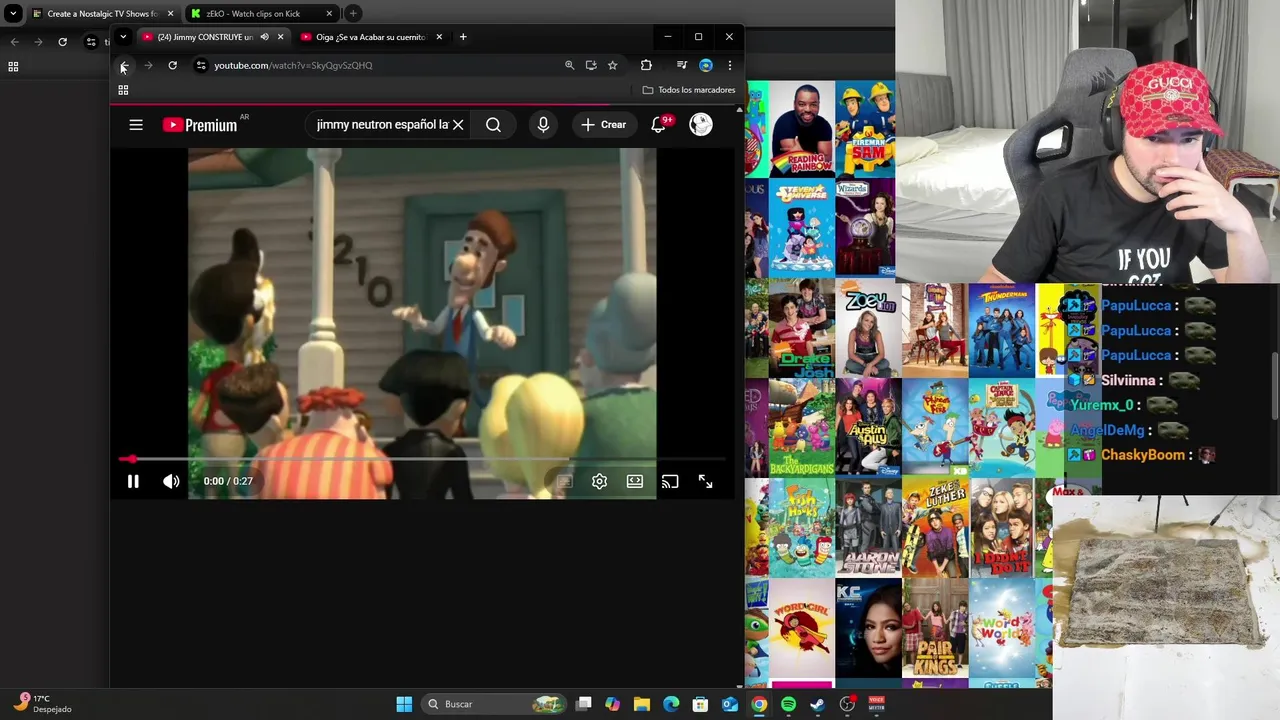Select Fireman Sam show poster
This screenshot has height=720, width=1280.
pyautogui.click(x=865, y=130)
